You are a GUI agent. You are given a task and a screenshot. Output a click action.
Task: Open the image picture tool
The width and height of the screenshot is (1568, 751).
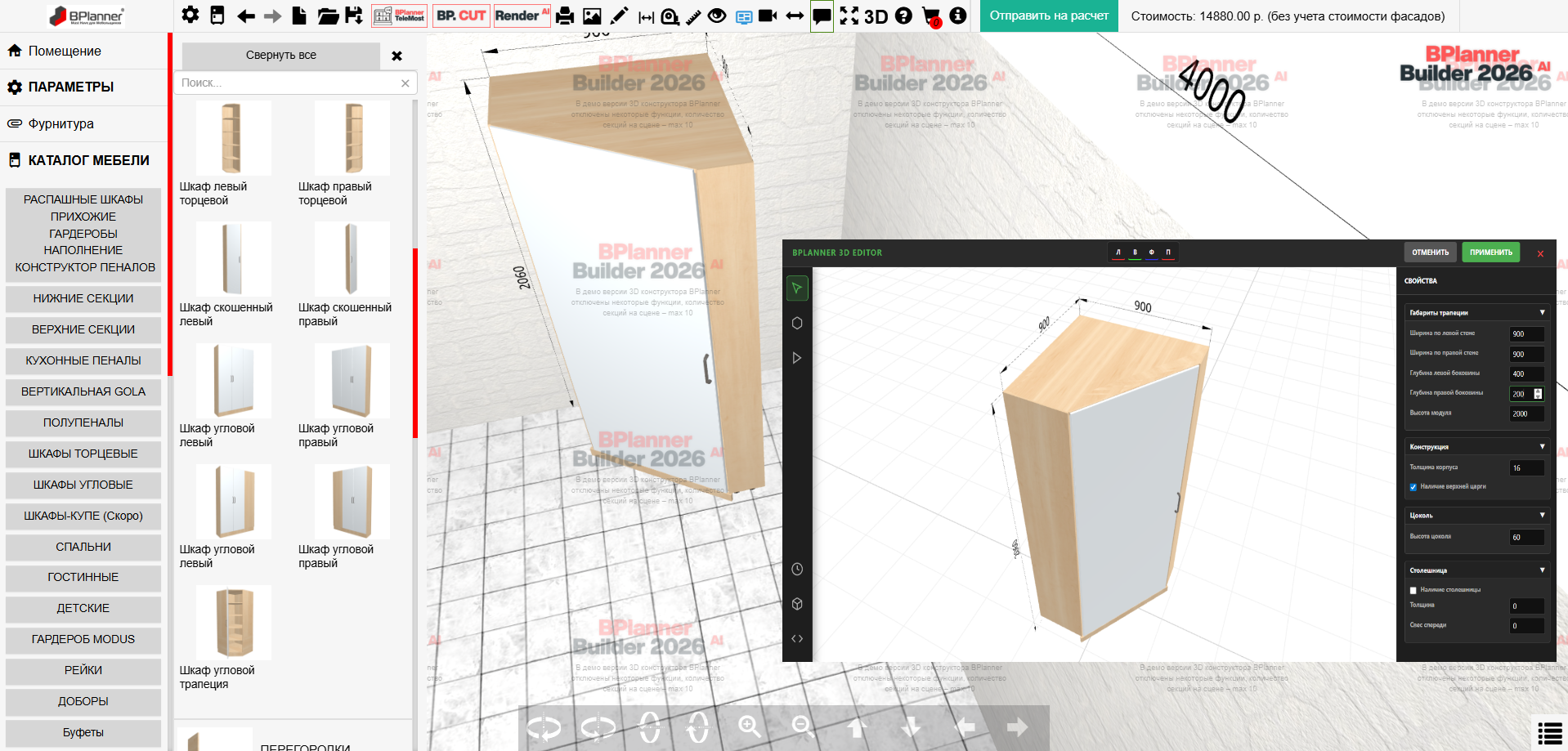click(592, 16)
